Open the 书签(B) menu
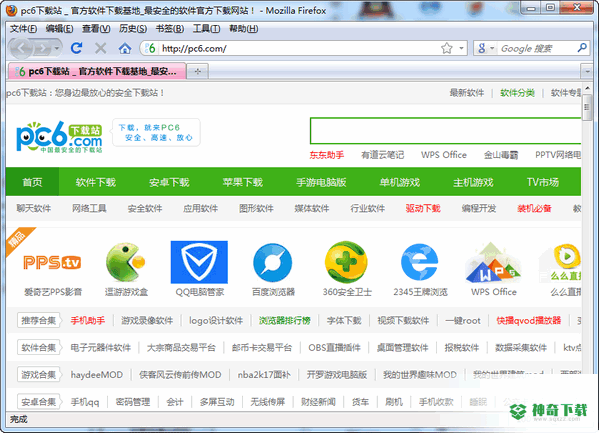599x433 pixels. [170, 29]
